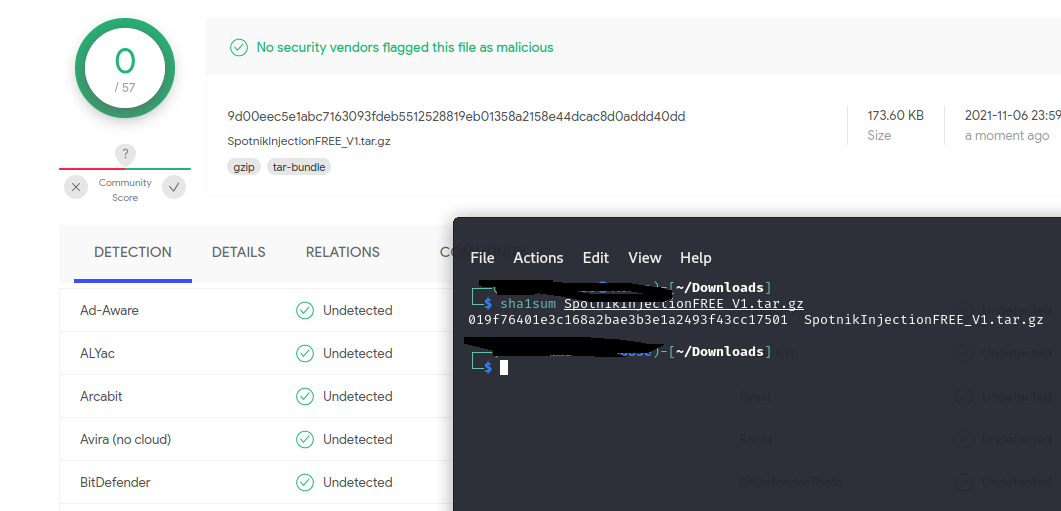1061x511 pixels.
Task: Open the DETECTION tab
Action: click(x=133, y=252)
